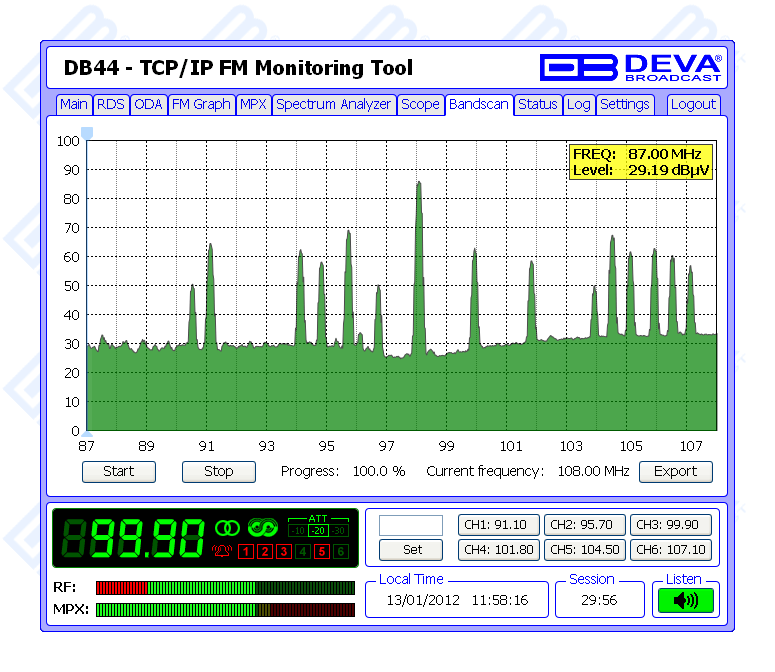Image resolution: width=775 pixels, height=672 pixels.
Task: Export the bandscan results
Action: [676, 471]
